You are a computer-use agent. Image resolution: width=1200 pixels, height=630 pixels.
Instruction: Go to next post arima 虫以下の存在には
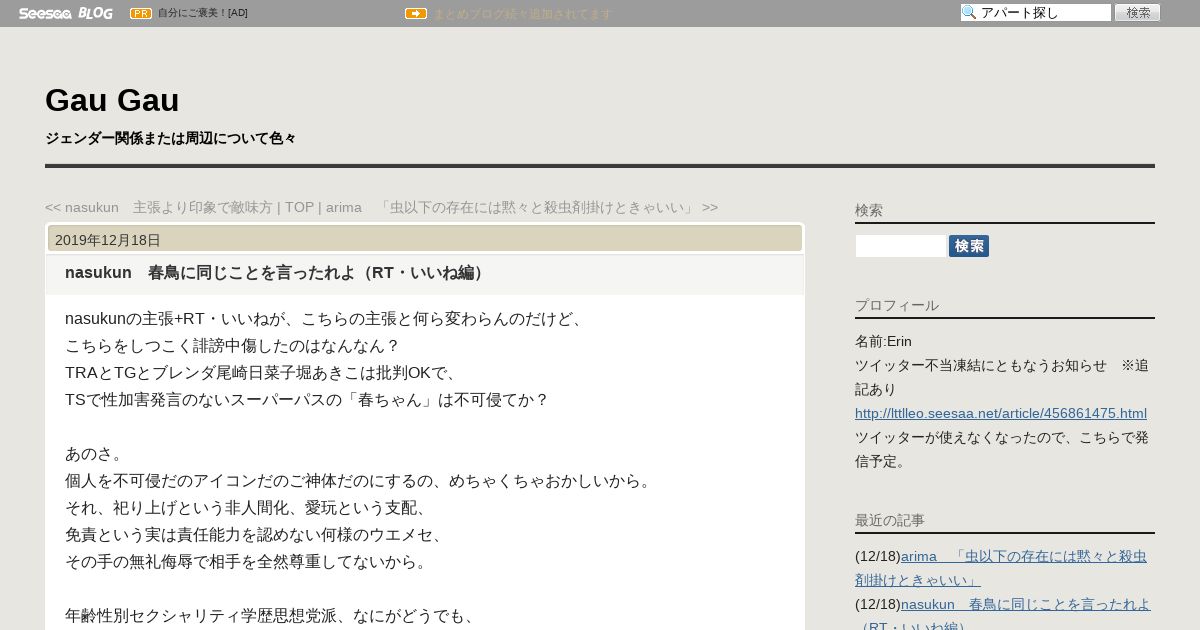pyautogui.click(x=522, y=207)
